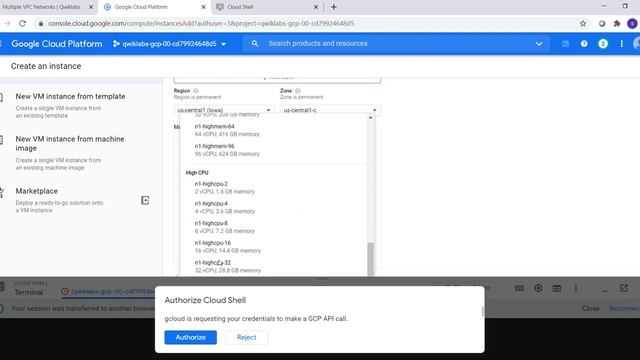Open the Help question mark icon

click(x=584, y=44)
